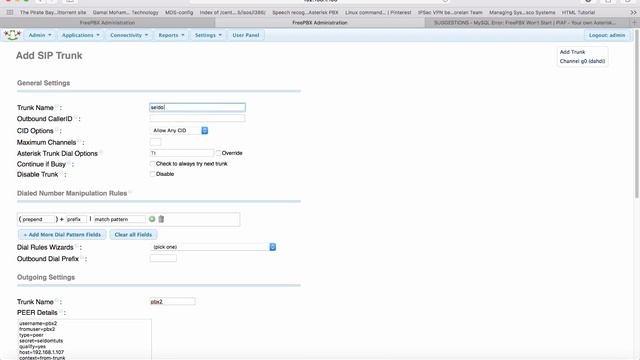The image size is (640, 360).
Task: Click the green add dial pattern icon
Action: tap(152, 219)
